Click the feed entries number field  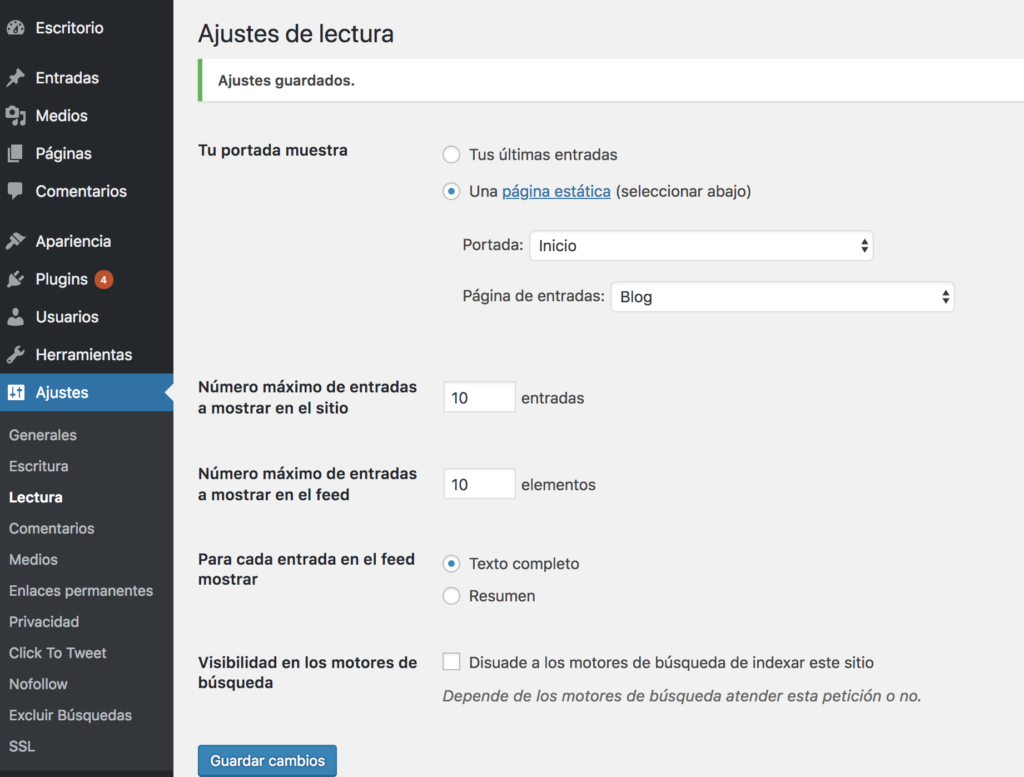tap(479, 484)
